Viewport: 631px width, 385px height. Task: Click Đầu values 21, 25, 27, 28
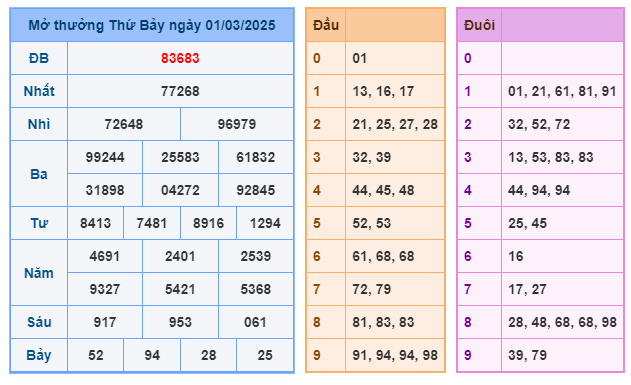[395, 124]
